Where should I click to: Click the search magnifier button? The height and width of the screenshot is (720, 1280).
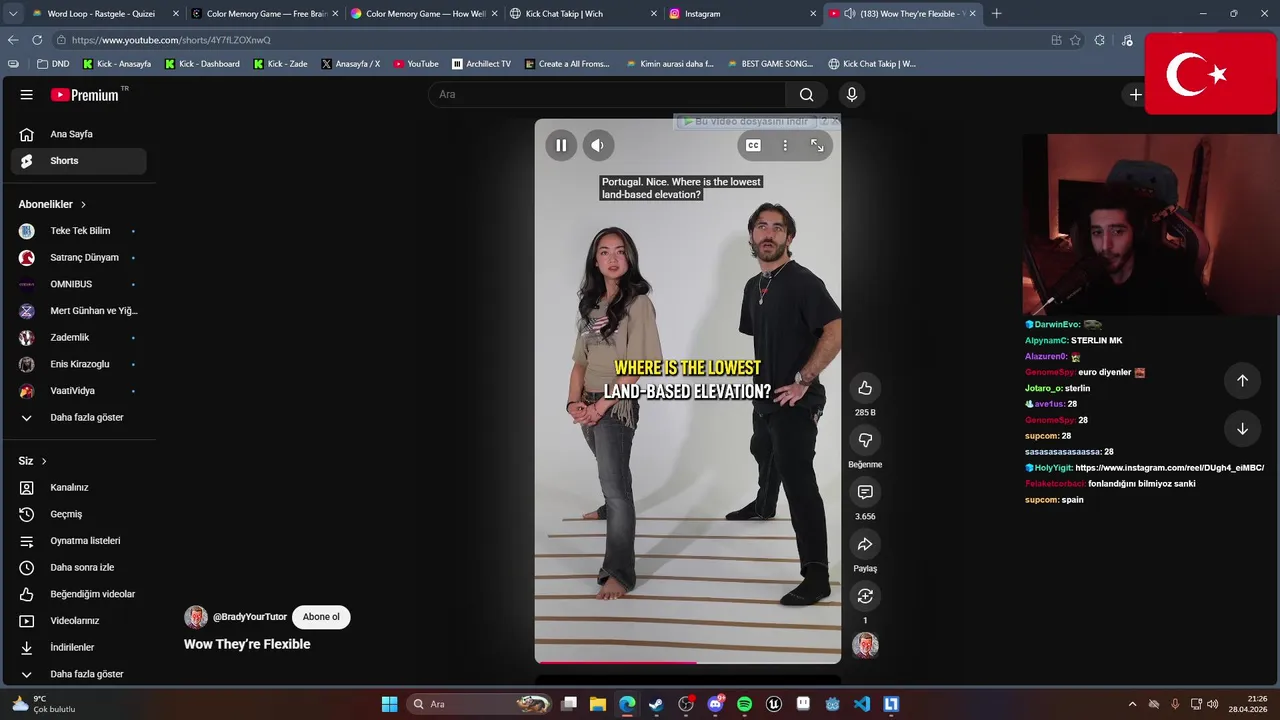point(806,94)
